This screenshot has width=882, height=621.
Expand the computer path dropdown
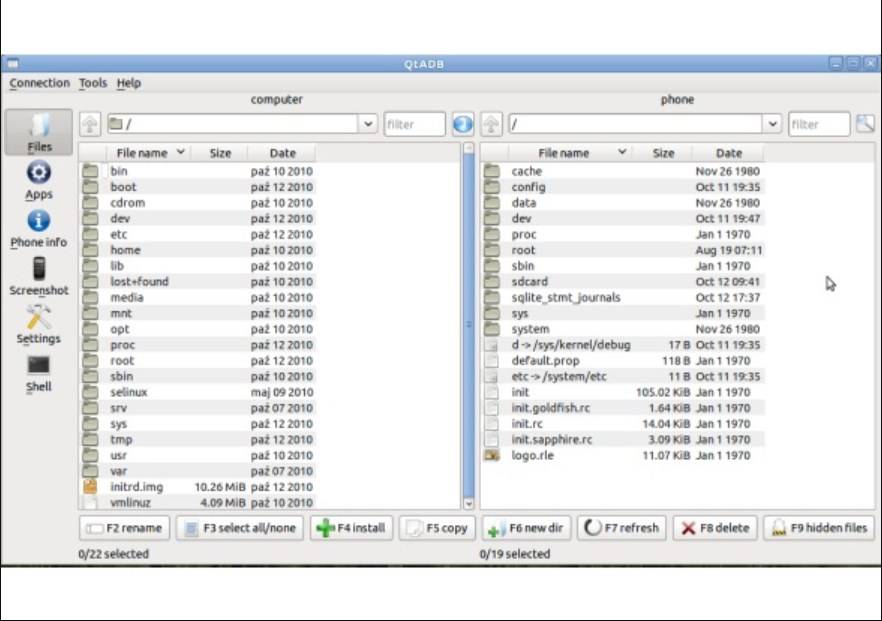click(367, 124)
